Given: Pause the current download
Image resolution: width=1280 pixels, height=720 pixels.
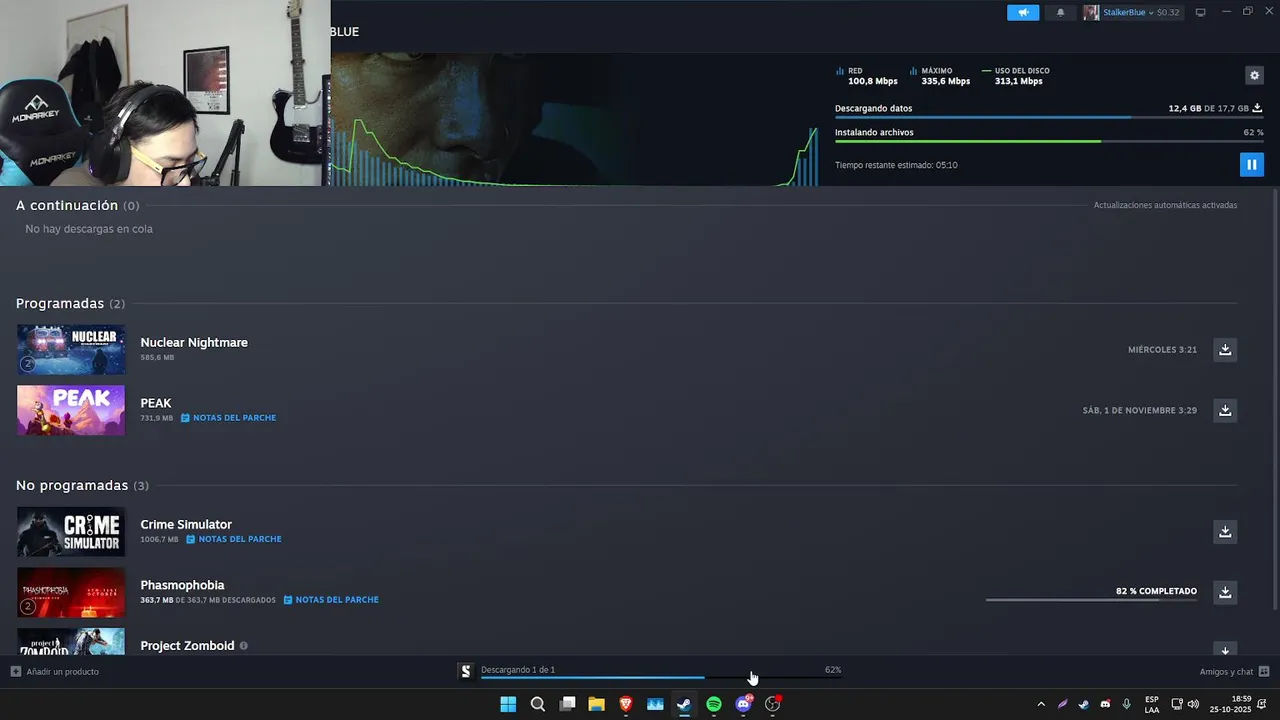Looking at the screenshot, I should pos(1251,164).
